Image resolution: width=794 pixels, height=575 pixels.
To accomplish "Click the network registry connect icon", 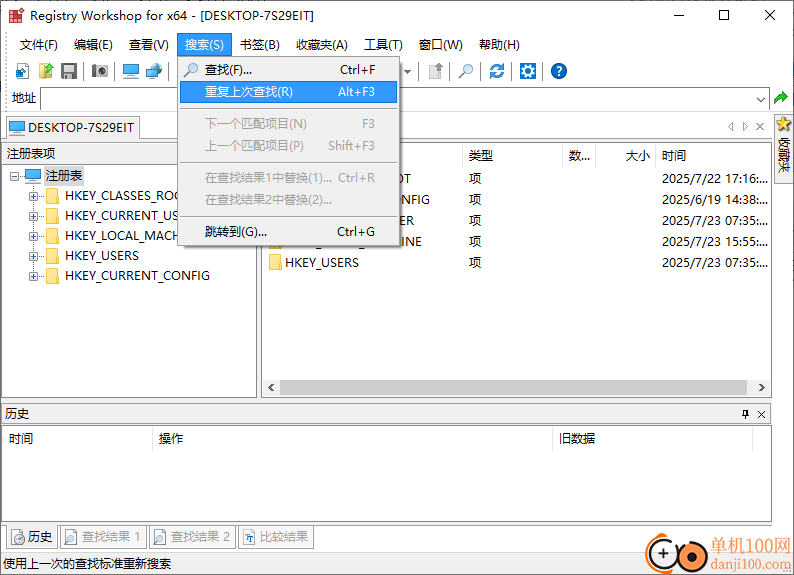I will (x=154, y=71).
